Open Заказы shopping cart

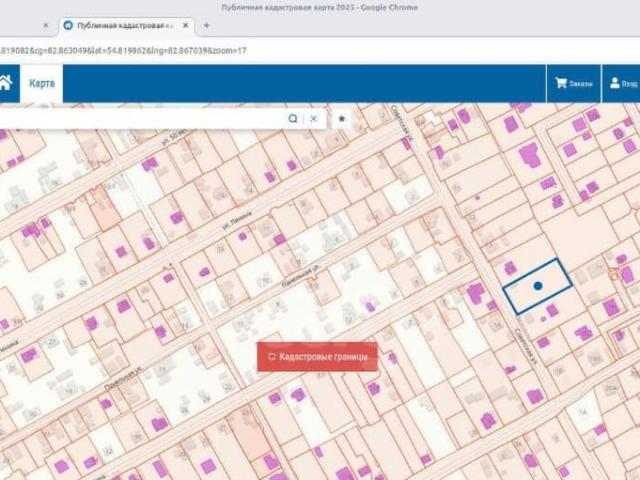(x=573, y=84)
